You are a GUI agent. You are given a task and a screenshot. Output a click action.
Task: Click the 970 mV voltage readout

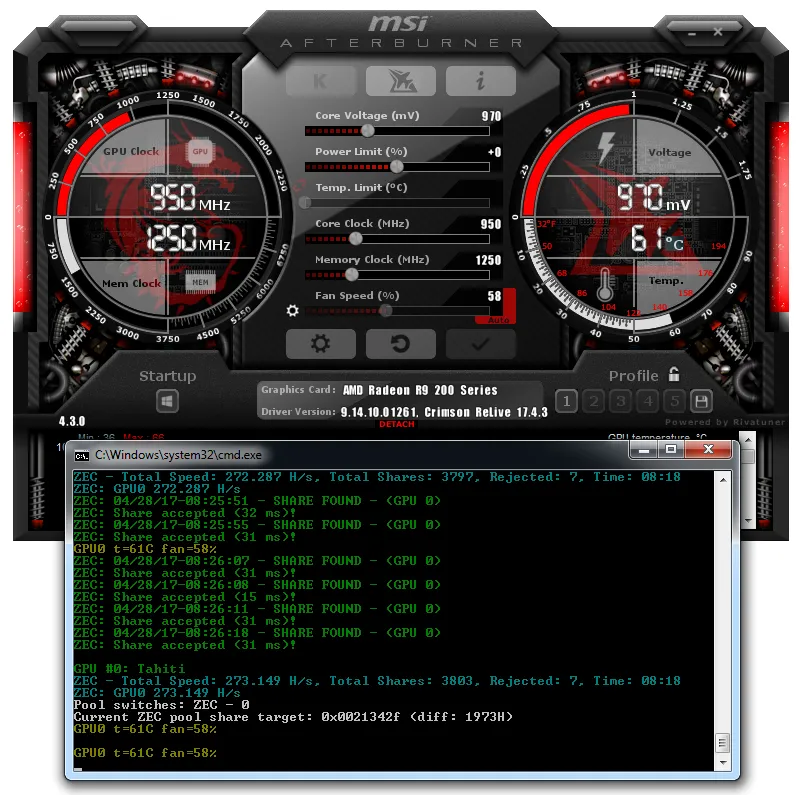(x=654, y=197)
